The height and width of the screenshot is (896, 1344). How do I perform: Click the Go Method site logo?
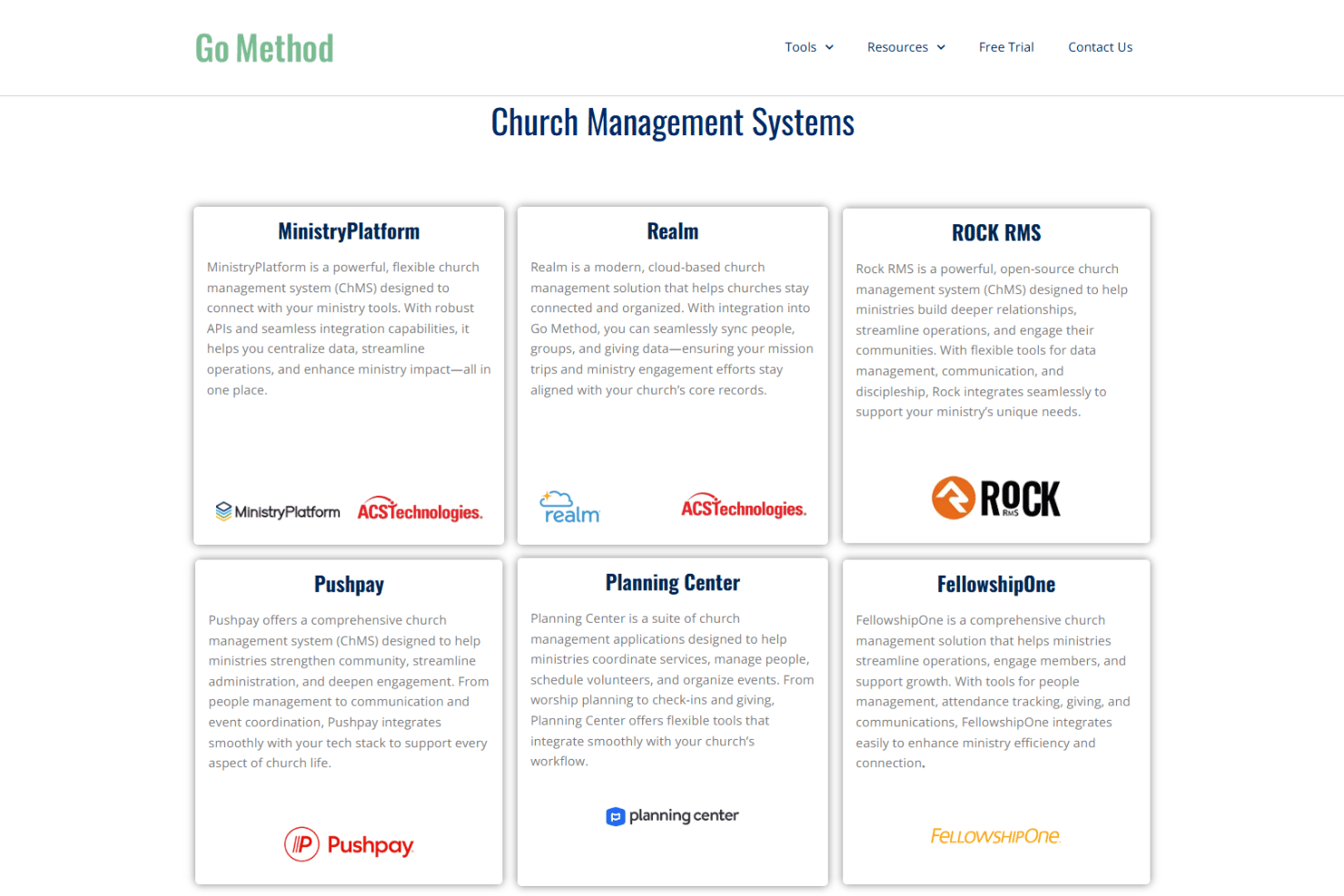tap(264, 48)
